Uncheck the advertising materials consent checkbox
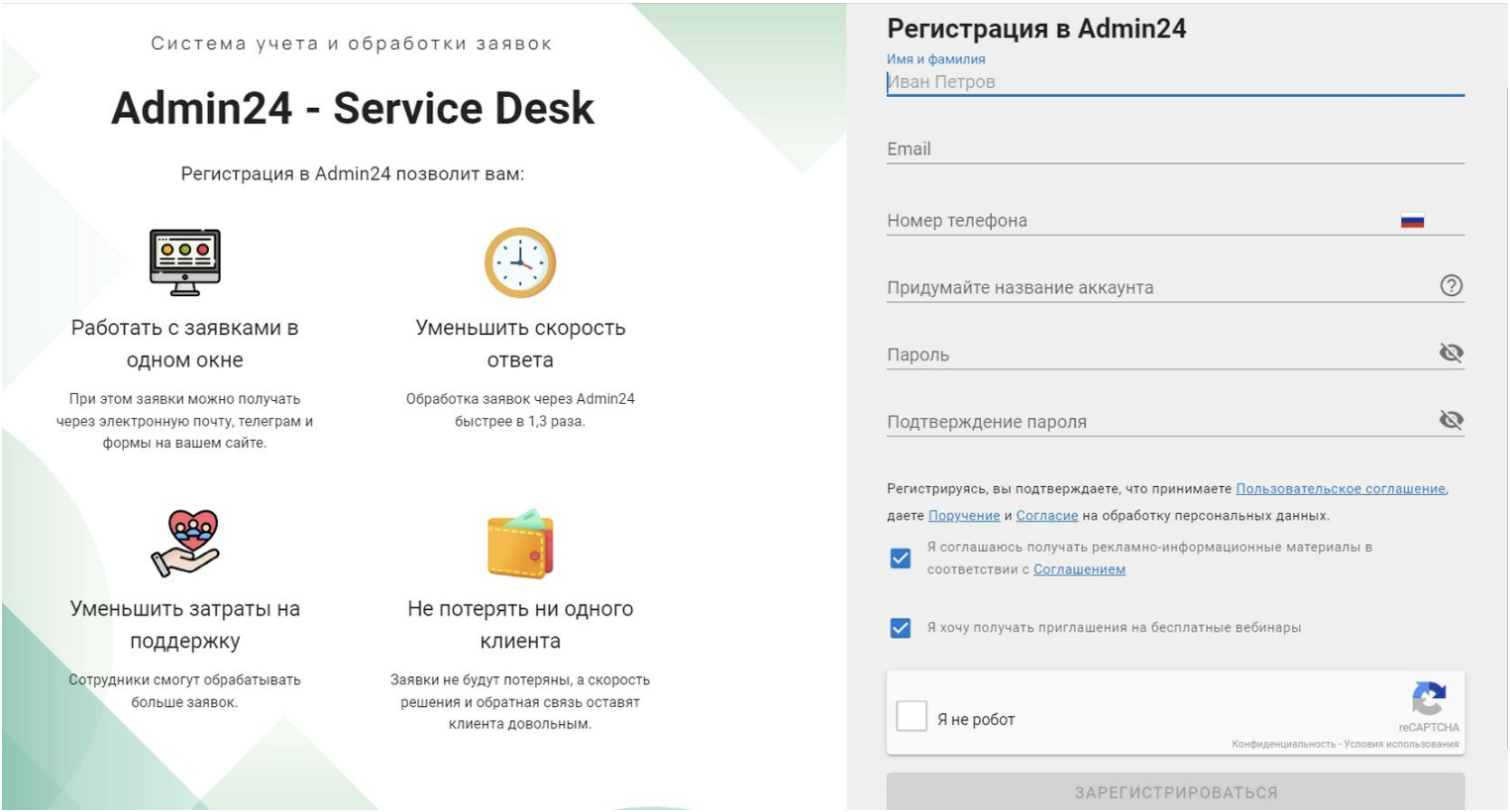This screenshot has width=1510, height=812. point(901,558)
